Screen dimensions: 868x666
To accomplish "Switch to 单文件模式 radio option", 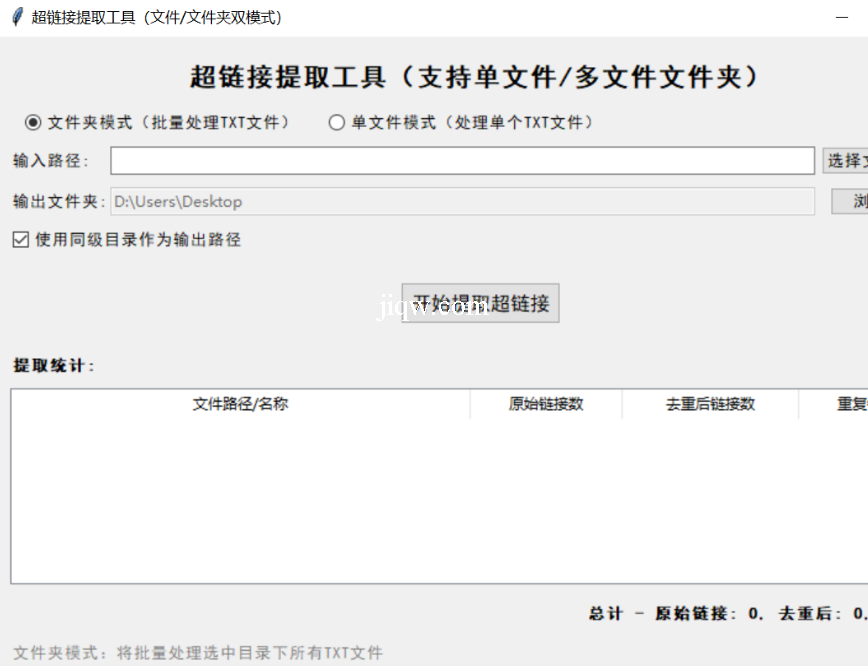I will pos(337,122).
